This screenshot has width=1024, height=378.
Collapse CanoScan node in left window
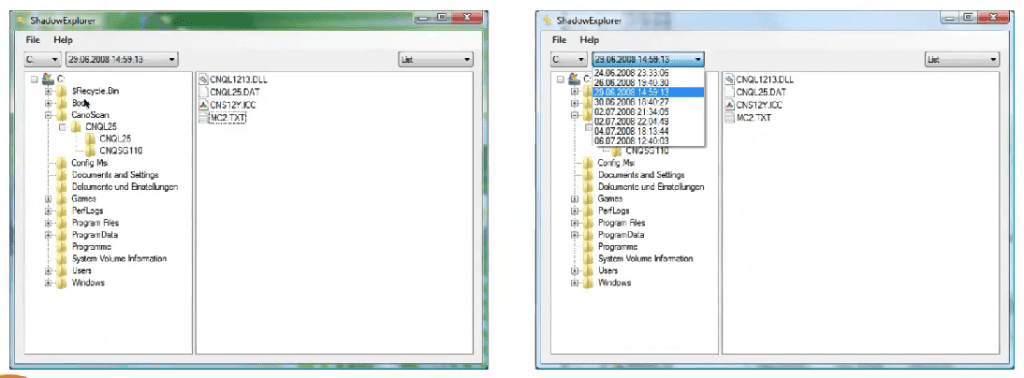tap(48, 115)
